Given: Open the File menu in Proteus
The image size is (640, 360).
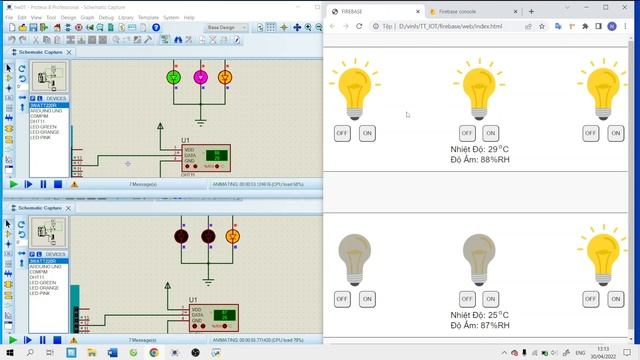Looking at the screenshot, I should pos(9,18).
